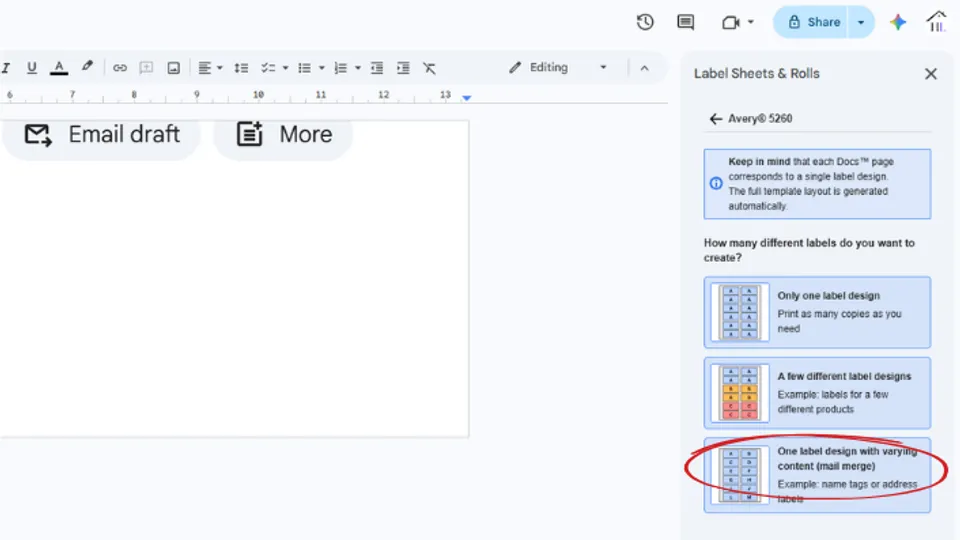Insert a link with chain icon
The width and height of the screenshot is (960, 540).
tap(120, 68)
